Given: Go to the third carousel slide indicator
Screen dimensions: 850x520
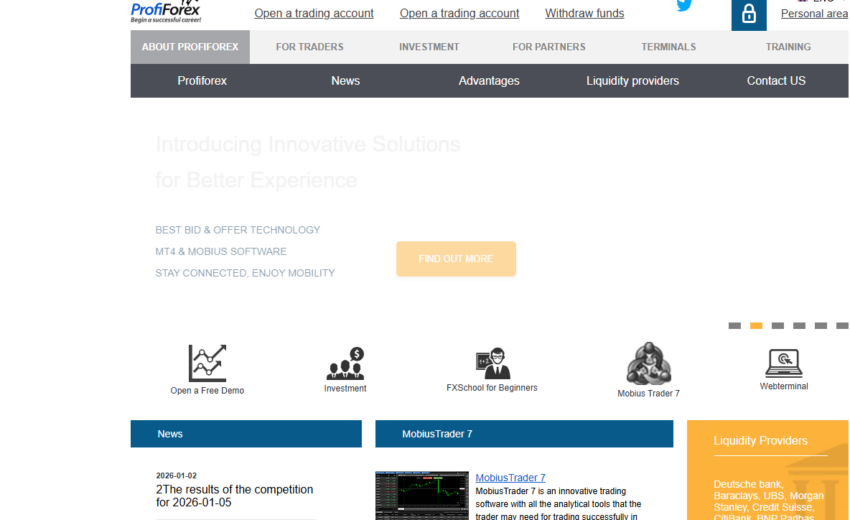Looking at the screenshot, I should (778, 325).
